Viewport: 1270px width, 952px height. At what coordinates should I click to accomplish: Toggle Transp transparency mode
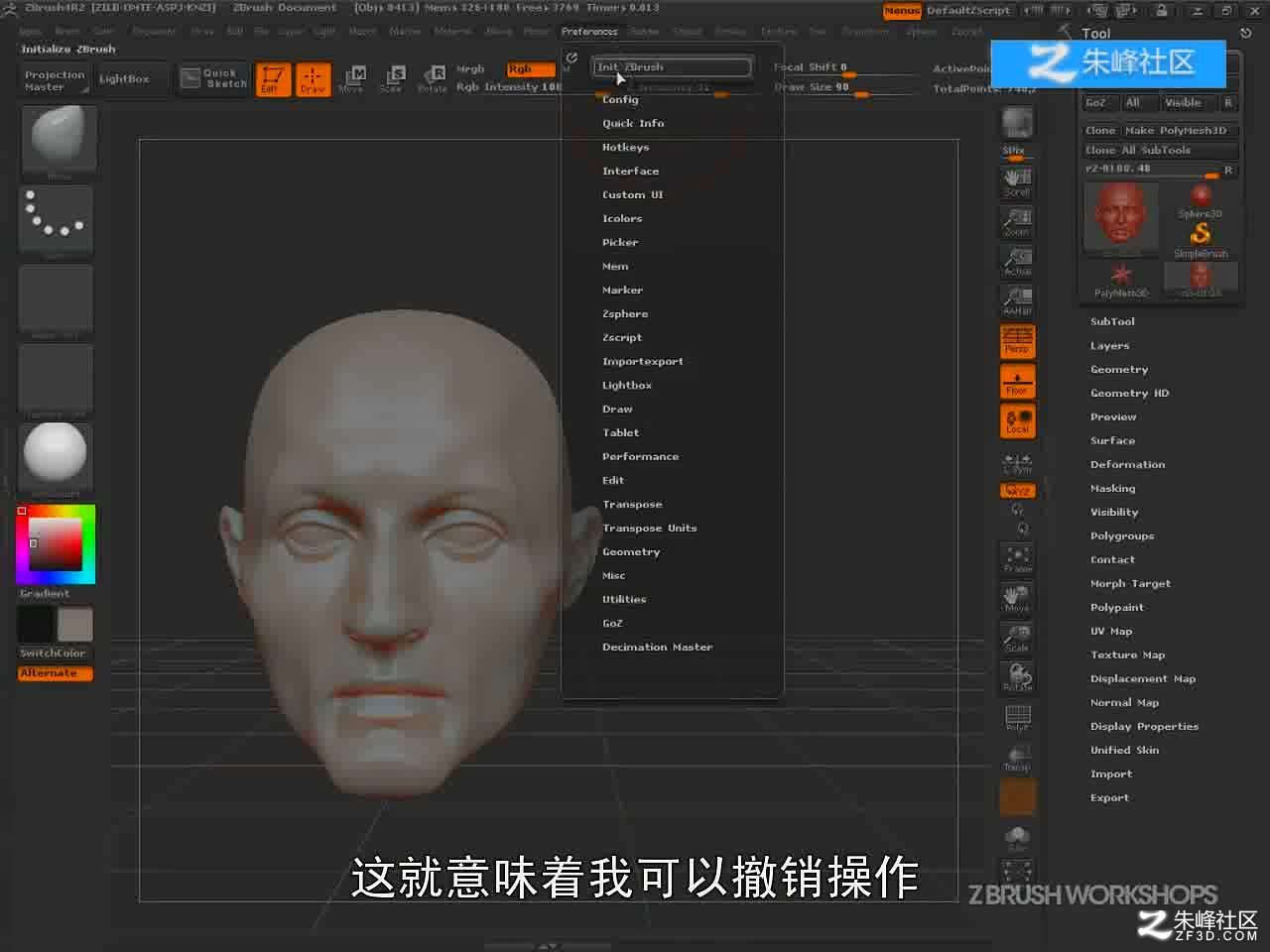(1017, 758)
